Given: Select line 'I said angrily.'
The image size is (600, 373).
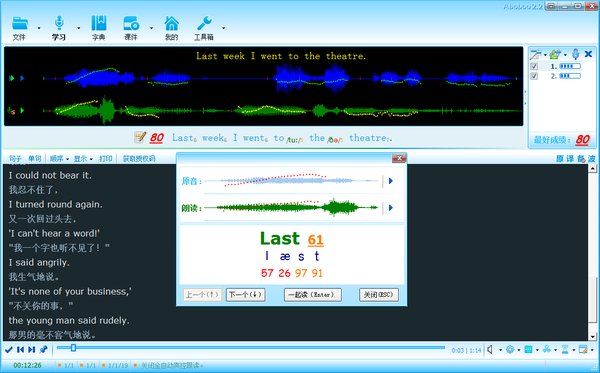Looking at the screenshot, I should point(39,262).
